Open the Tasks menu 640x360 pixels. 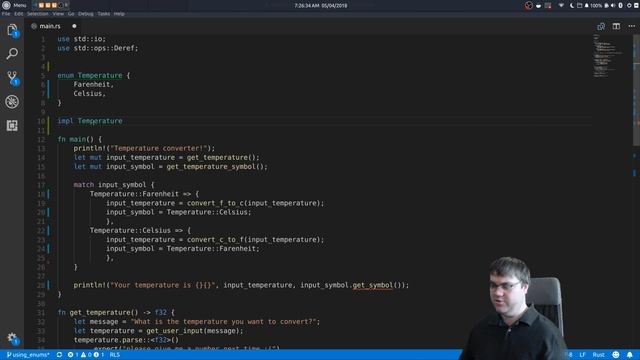point(104,14)
